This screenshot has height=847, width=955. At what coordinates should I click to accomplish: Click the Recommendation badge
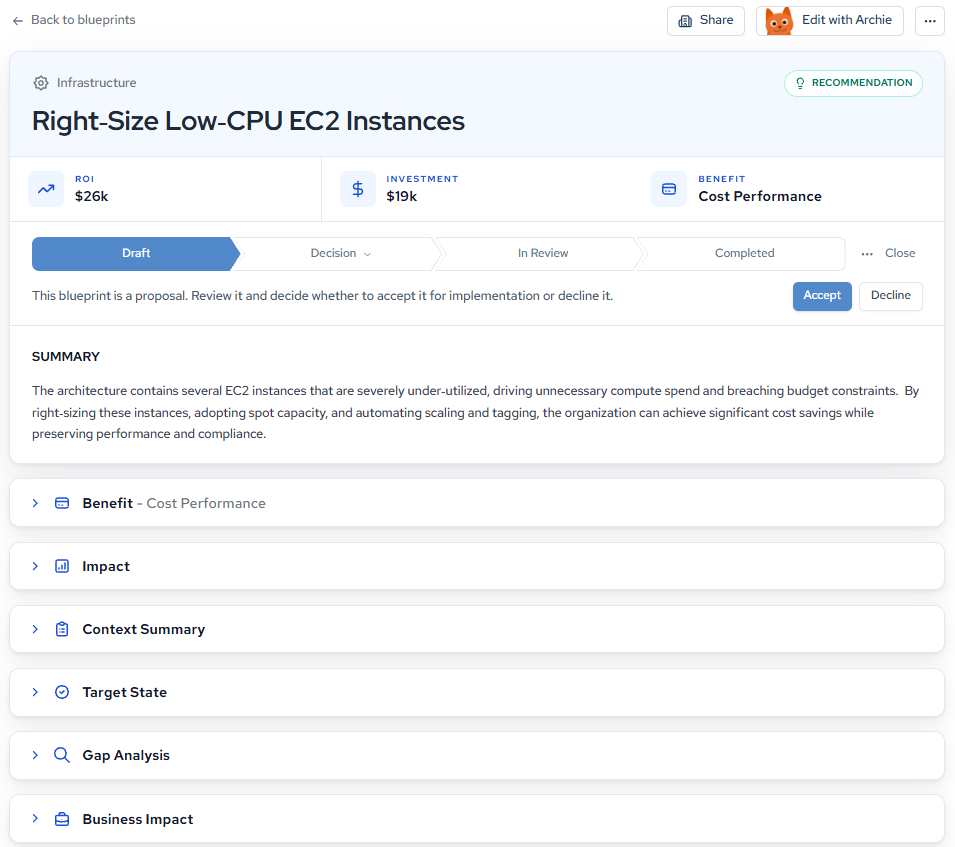pos(853,83)
